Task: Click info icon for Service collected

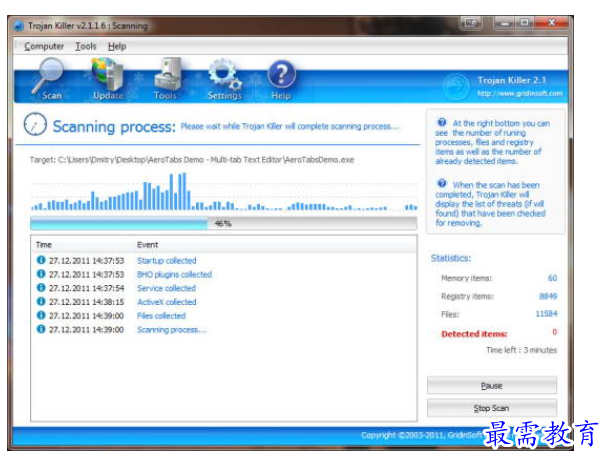Action: coord(41,287)
